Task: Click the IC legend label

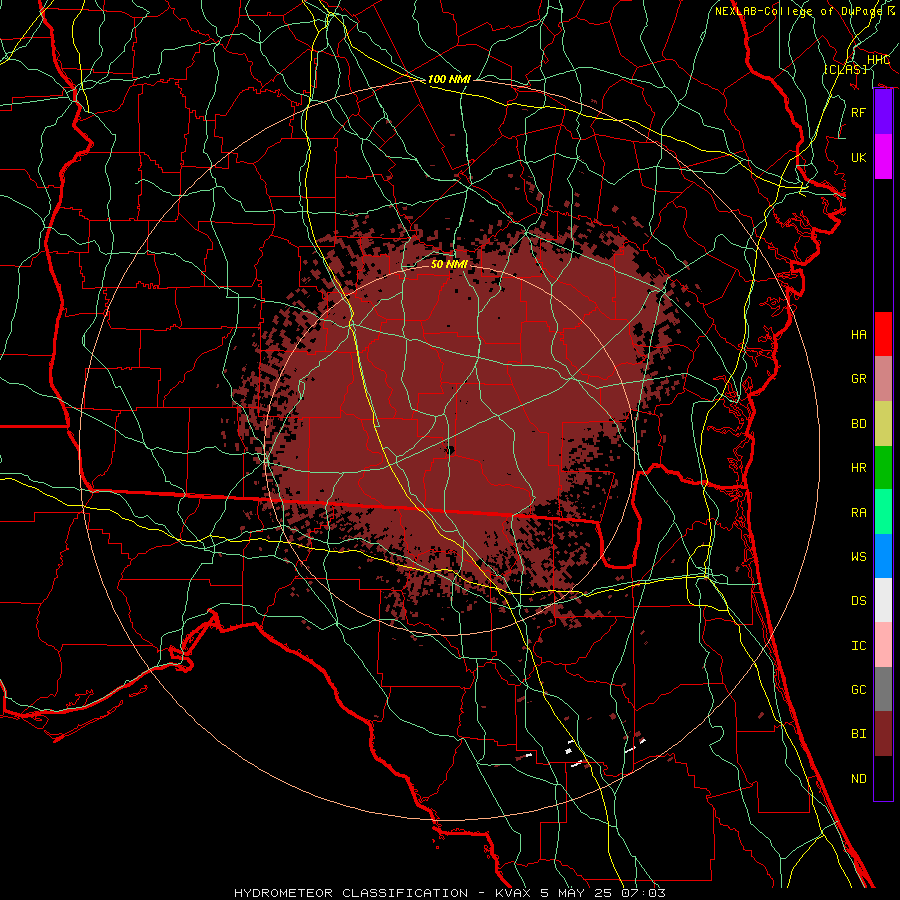Action: click(x=859, y=646)
